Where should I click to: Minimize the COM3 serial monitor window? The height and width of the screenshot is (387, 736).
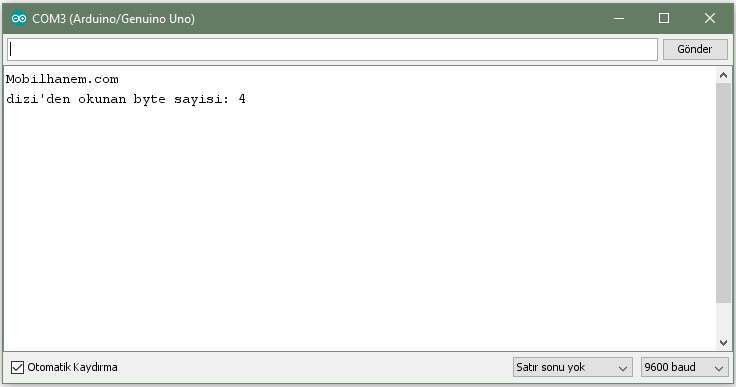[x=619, y=18]
